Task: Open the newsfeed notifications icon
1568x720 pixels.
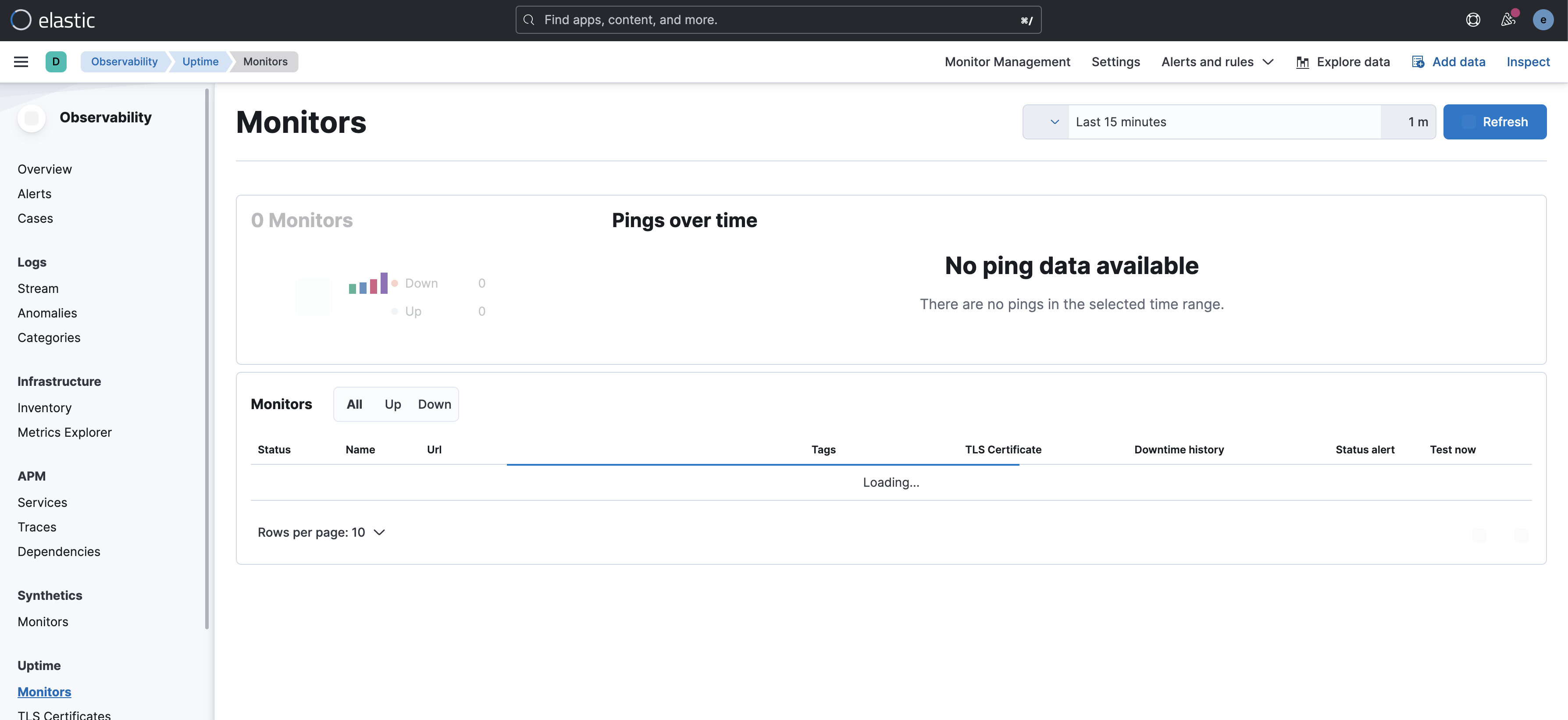Action: (1508, 20)
